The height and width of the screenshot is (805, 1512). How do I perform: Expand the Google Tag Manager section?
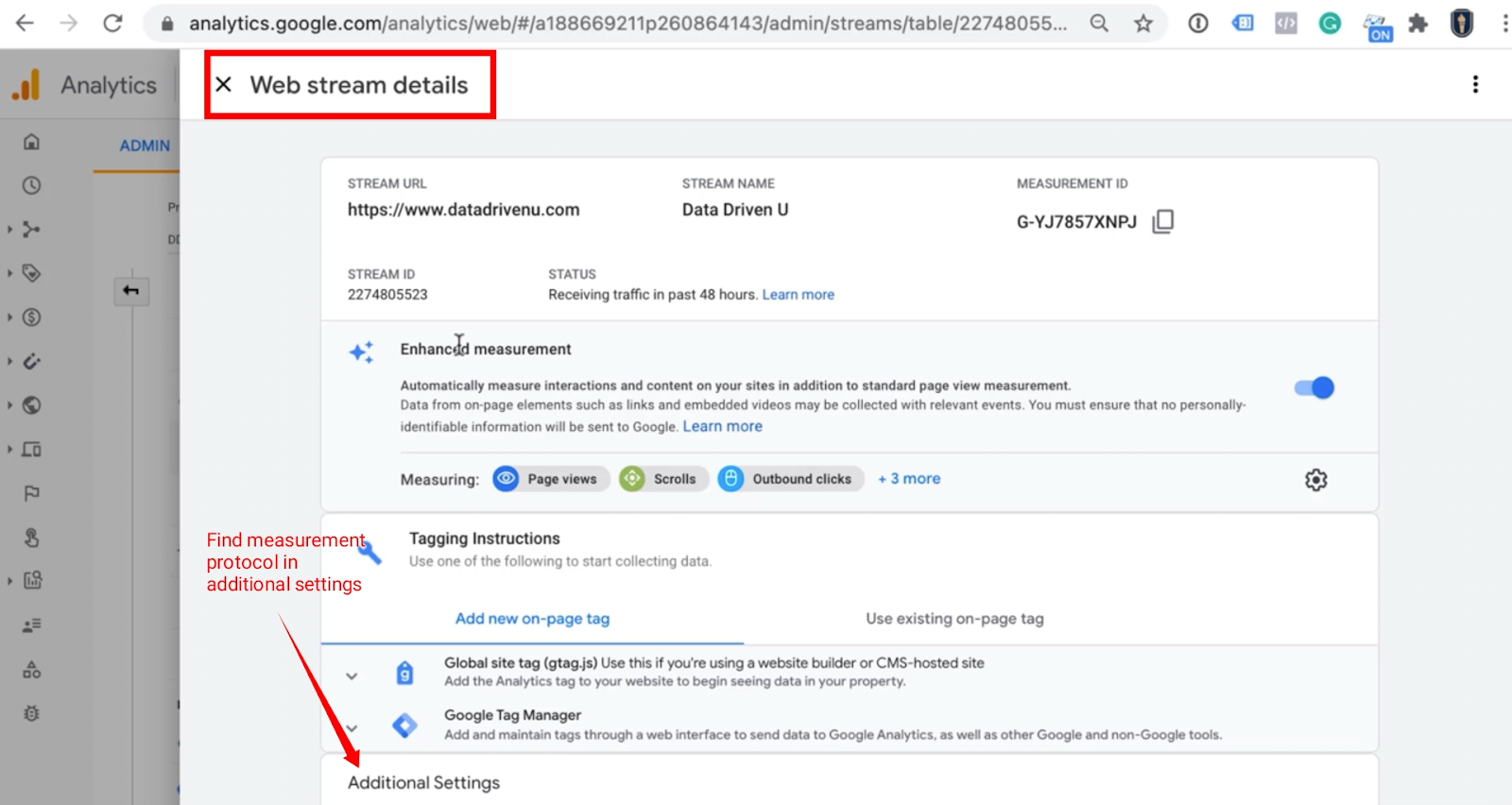coord(352,728)
